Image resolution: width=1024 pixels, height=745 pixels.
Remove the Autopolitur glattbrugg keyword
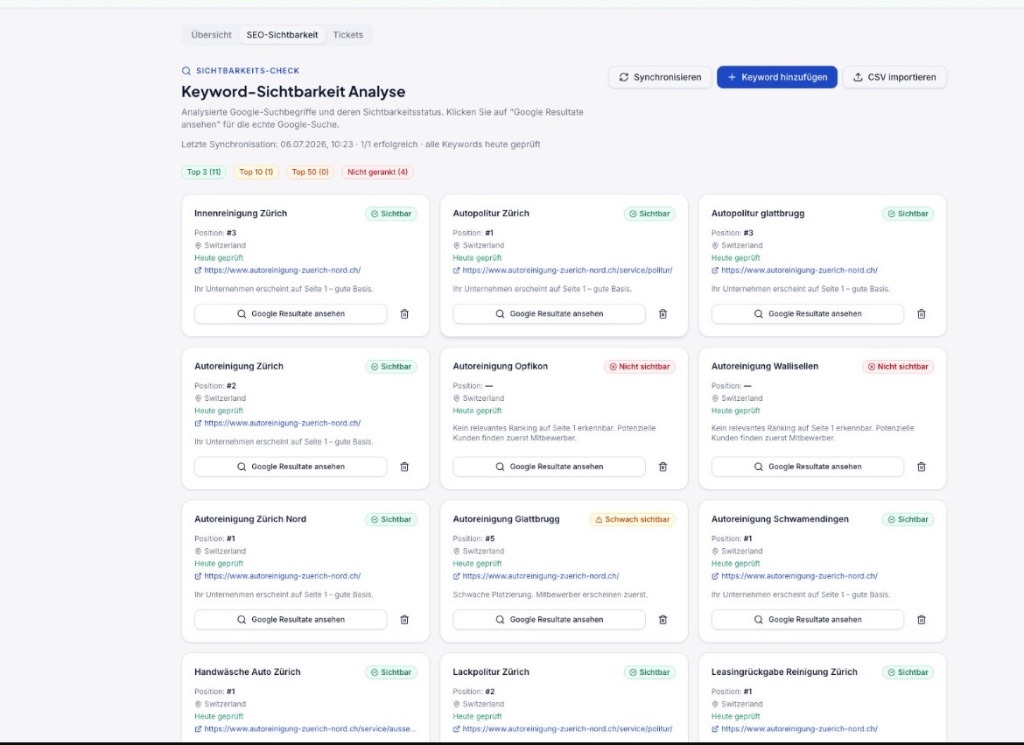(921, 314)
